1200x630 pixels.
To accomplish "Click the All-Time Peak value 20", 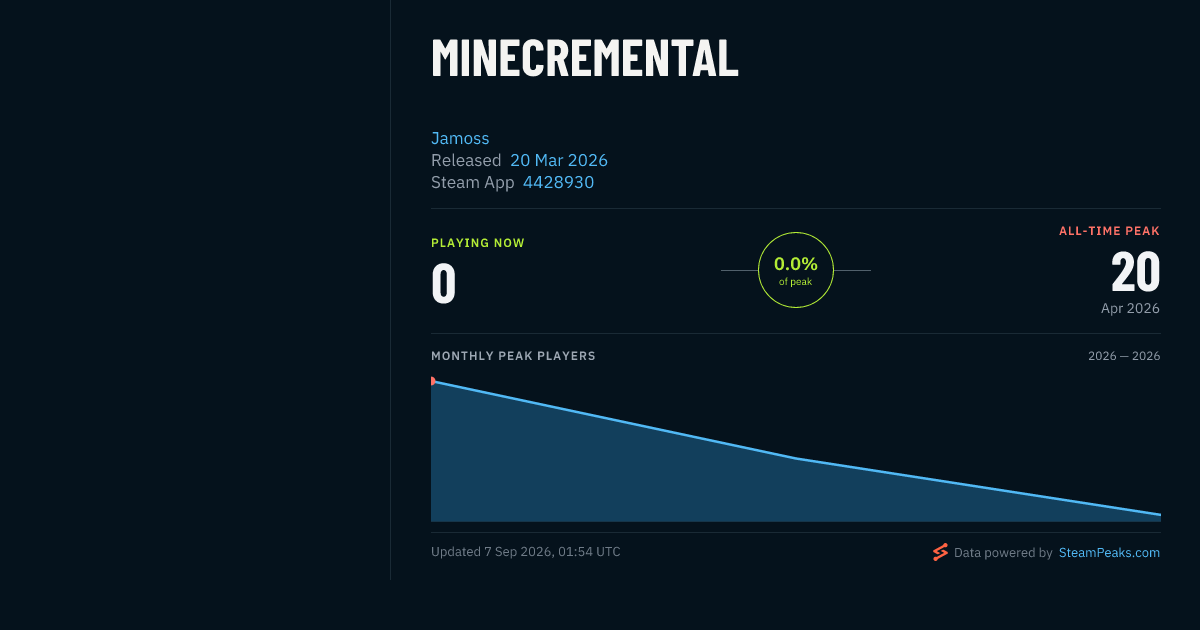I will (1136, 272).
